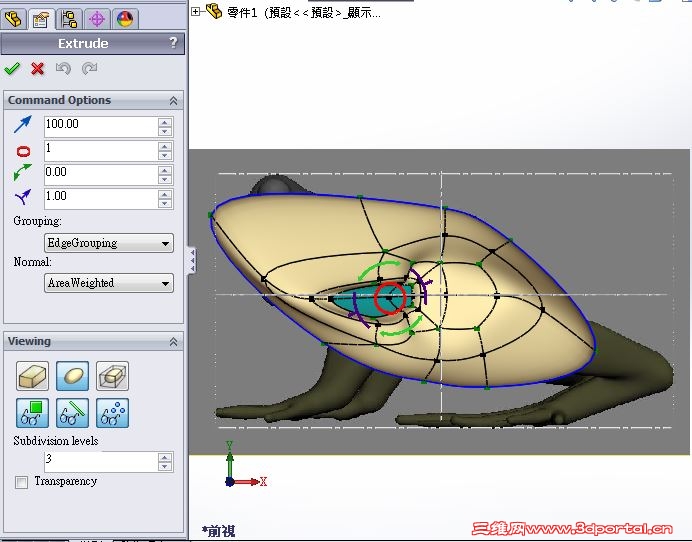Expand the 零件1 tree node
This screenshot has width=692, height=542.
196,12
